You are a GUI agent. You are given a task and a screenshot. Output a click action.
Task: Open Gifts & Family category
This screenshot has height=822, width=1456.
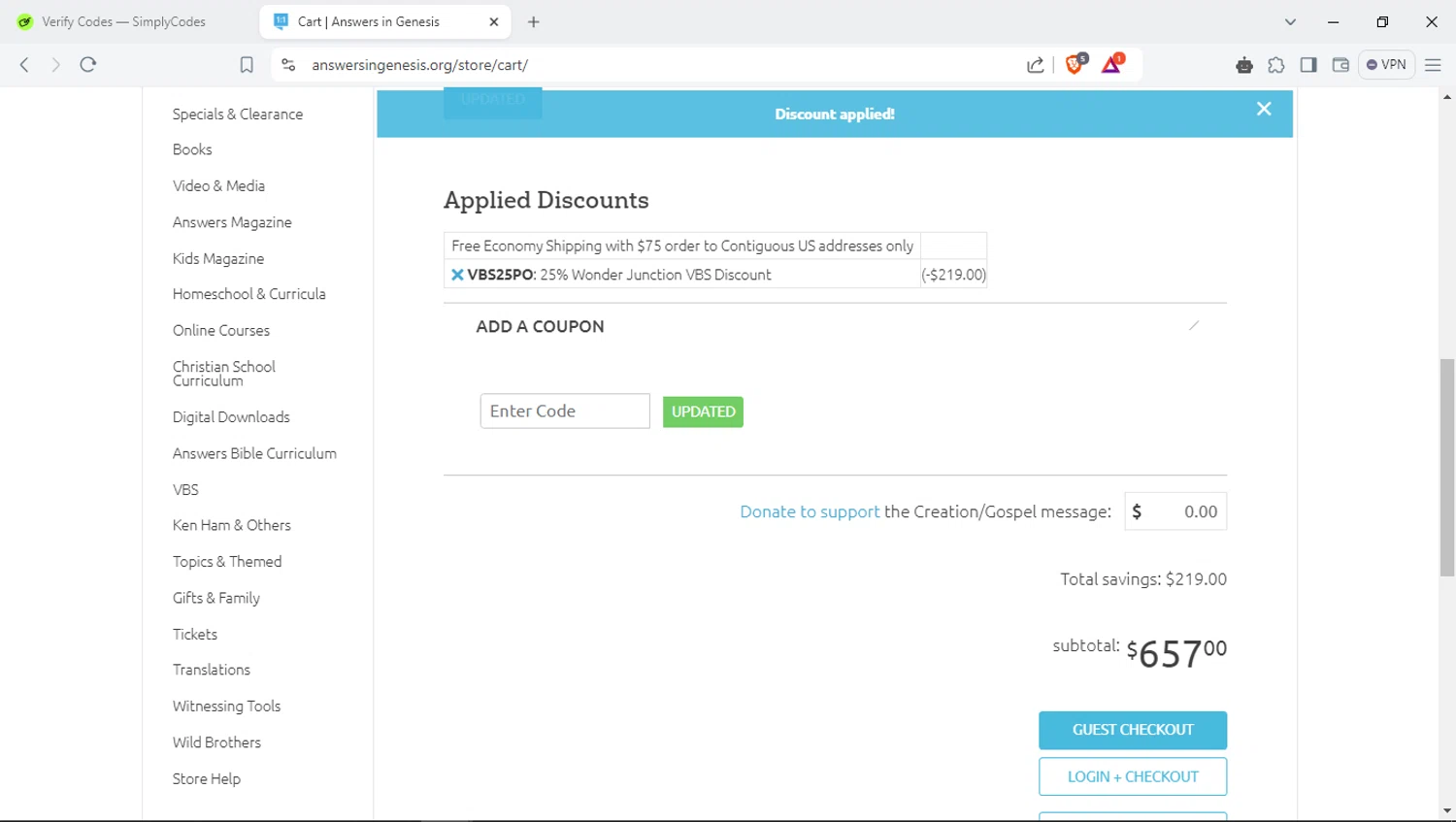[x=216, y=598]
